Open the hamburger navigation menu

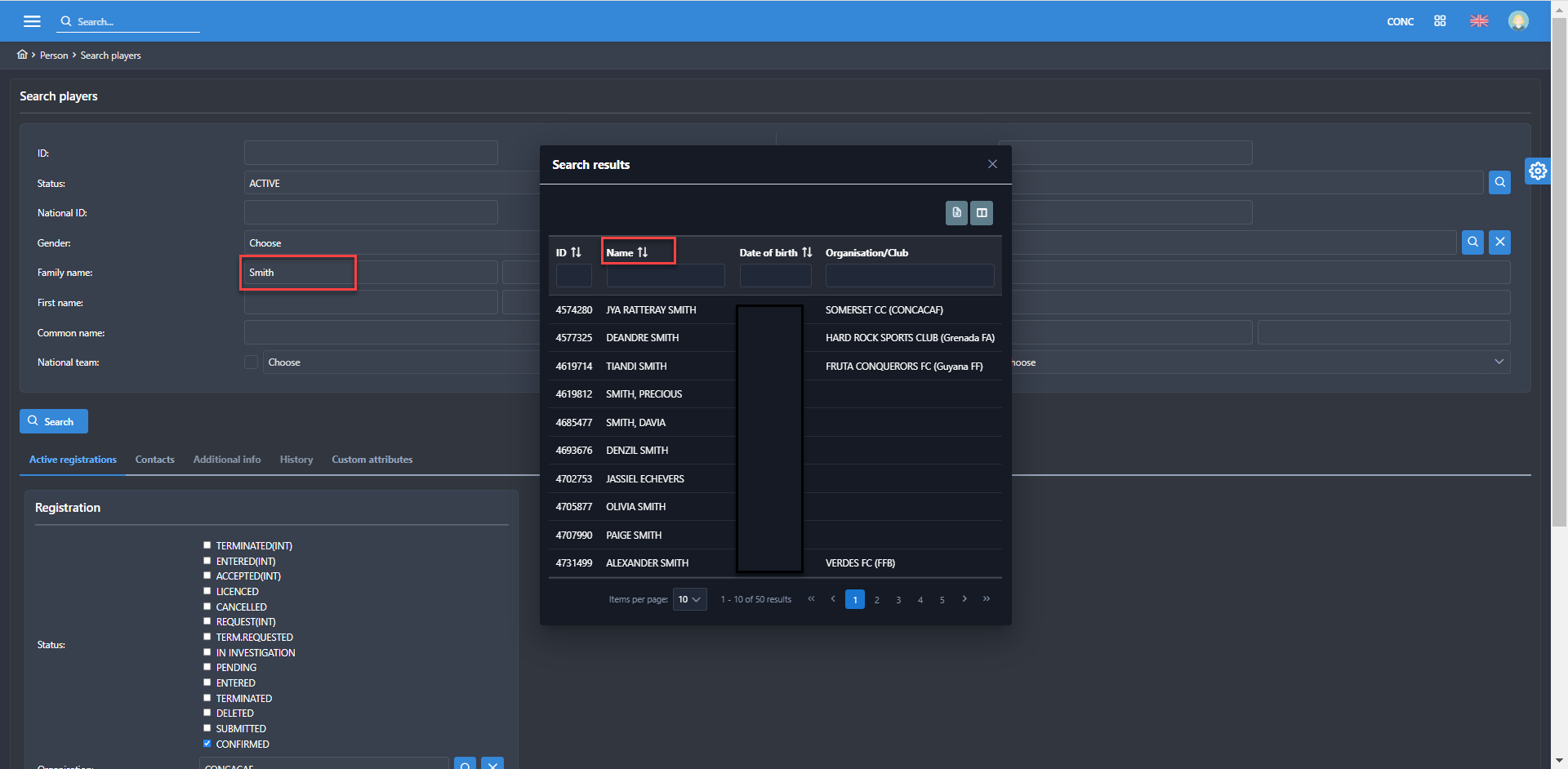pyautogui.click(x=32, y=21)
